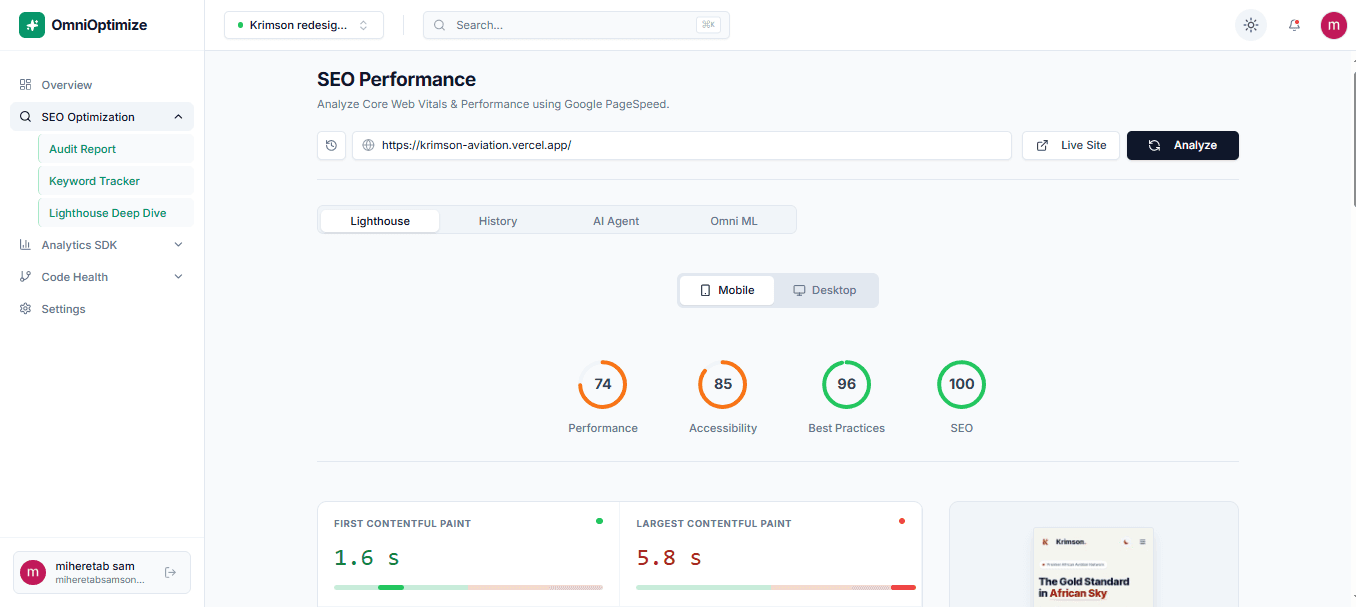Open the Settings page

(102, 309)
